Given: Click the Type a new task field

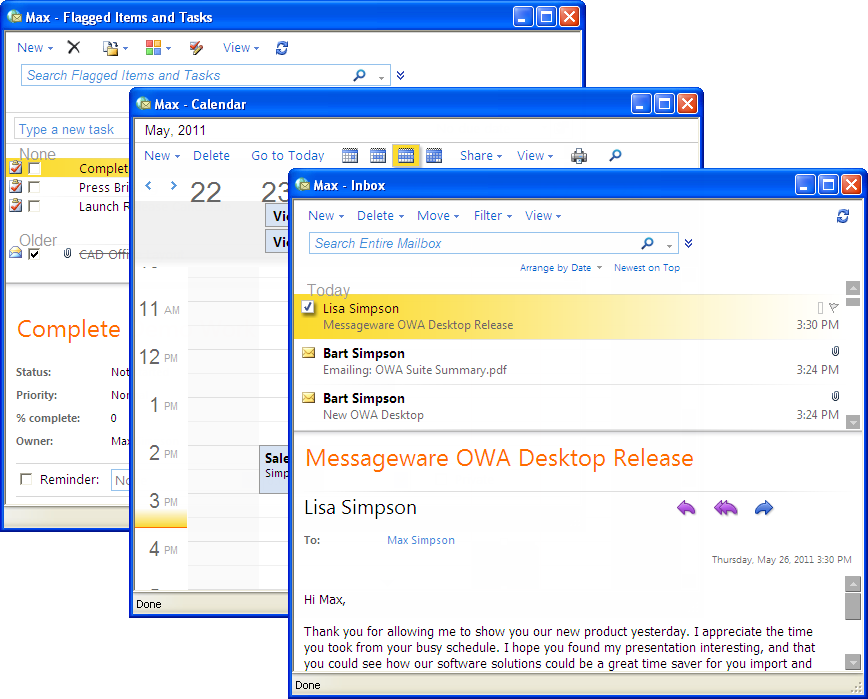Looking at the screenshot, I should click(72, 130).
